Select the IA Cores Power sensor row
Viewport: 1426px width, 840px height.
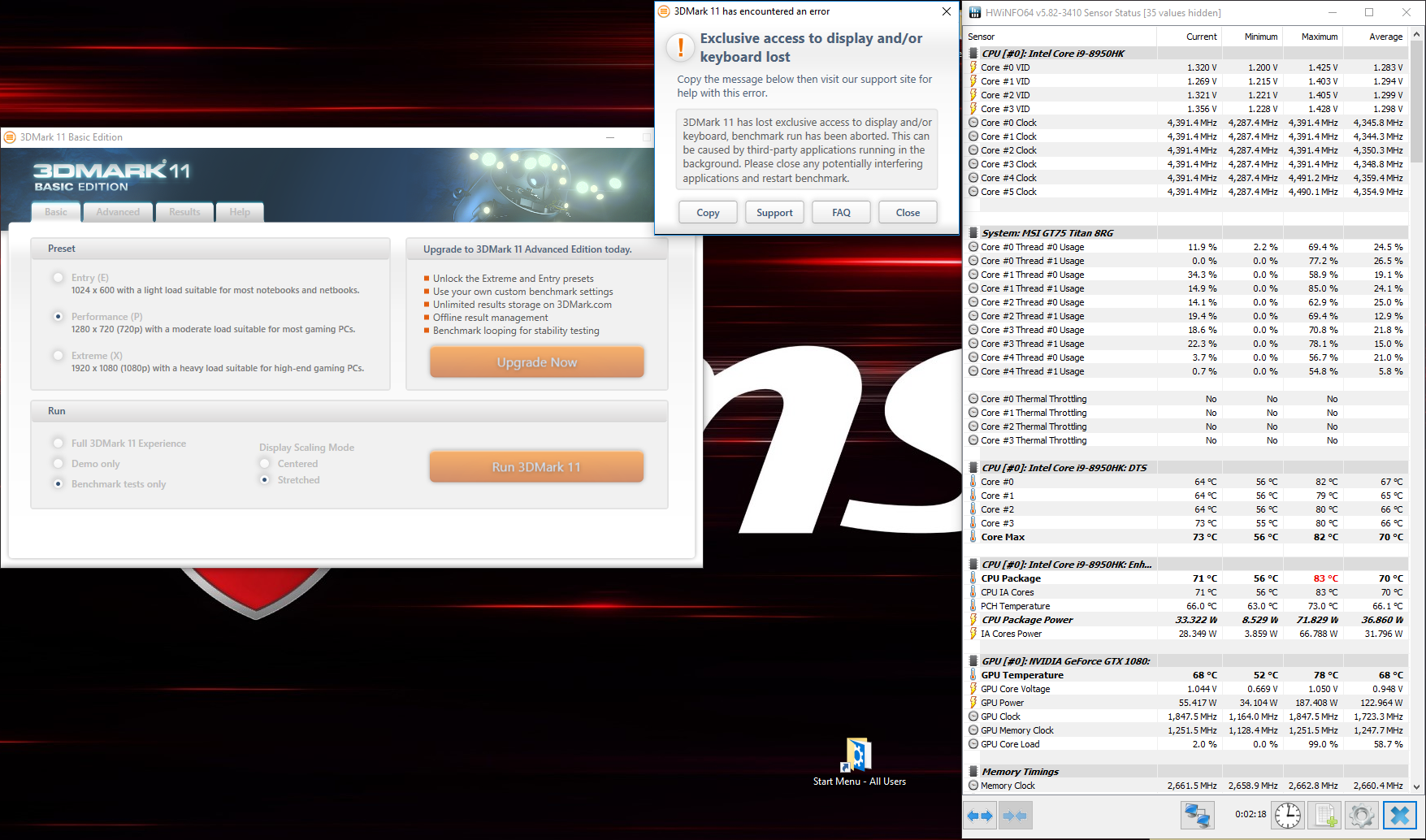pos(1186,634)
